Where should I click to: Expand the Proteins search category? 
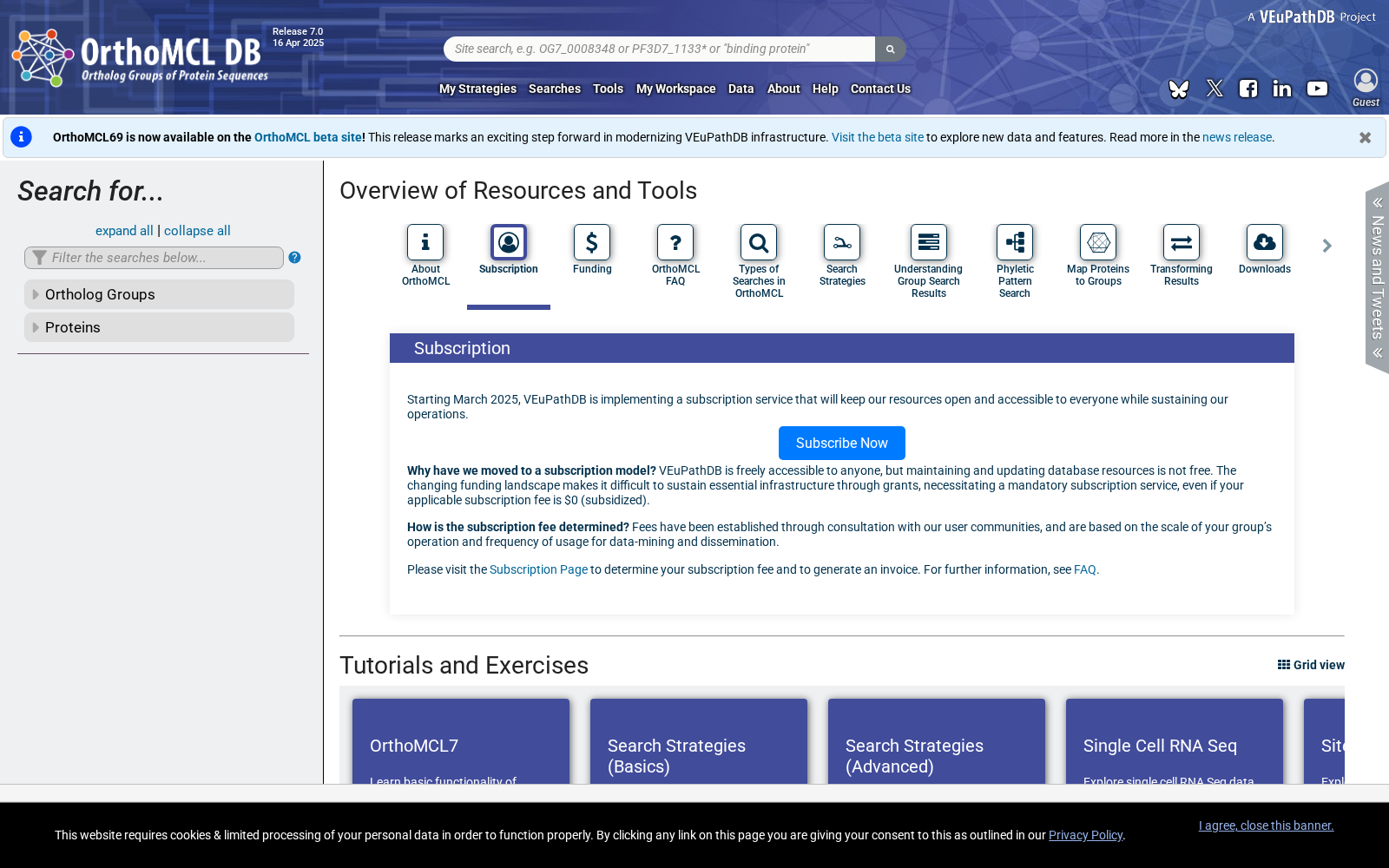coord(159,327)
